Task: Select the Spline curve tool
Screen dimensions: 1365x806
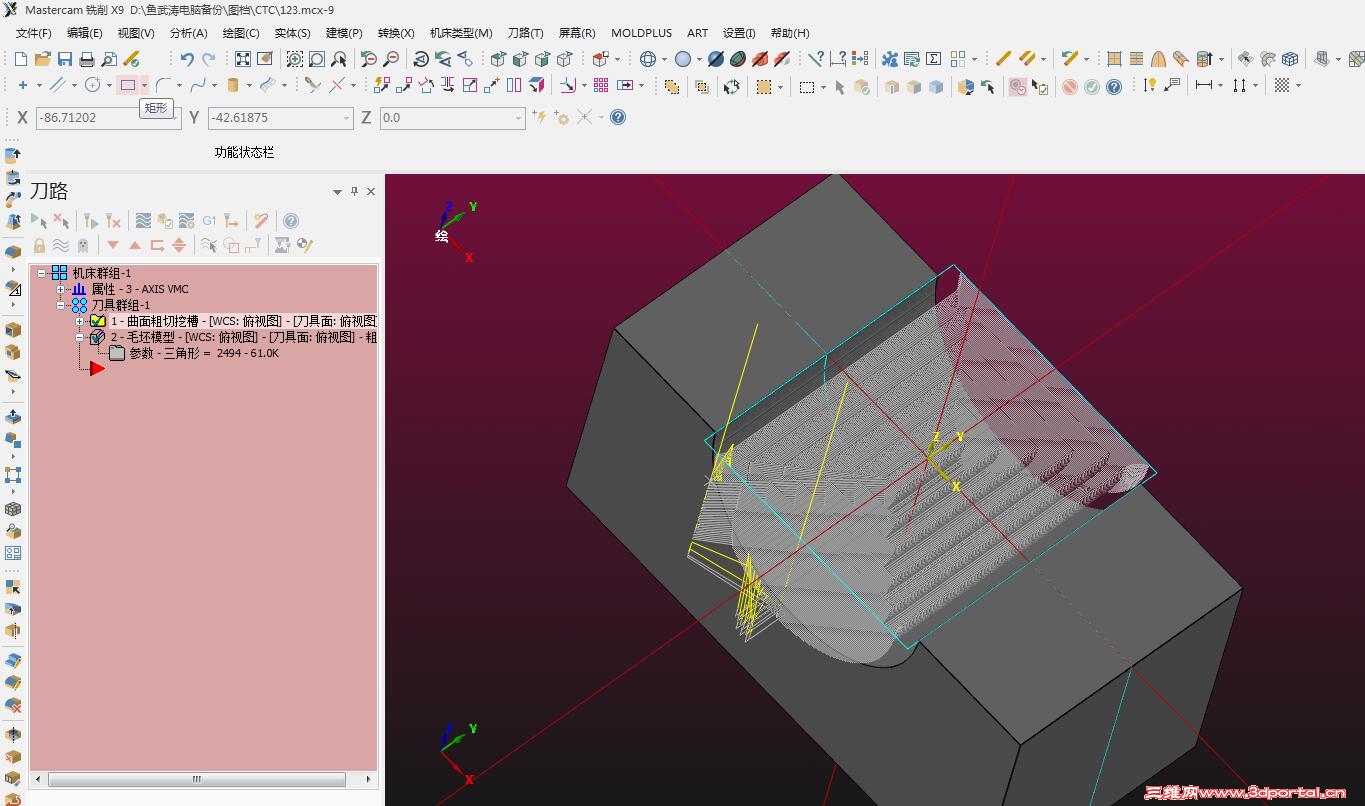Action: click(x=198, y=85)
